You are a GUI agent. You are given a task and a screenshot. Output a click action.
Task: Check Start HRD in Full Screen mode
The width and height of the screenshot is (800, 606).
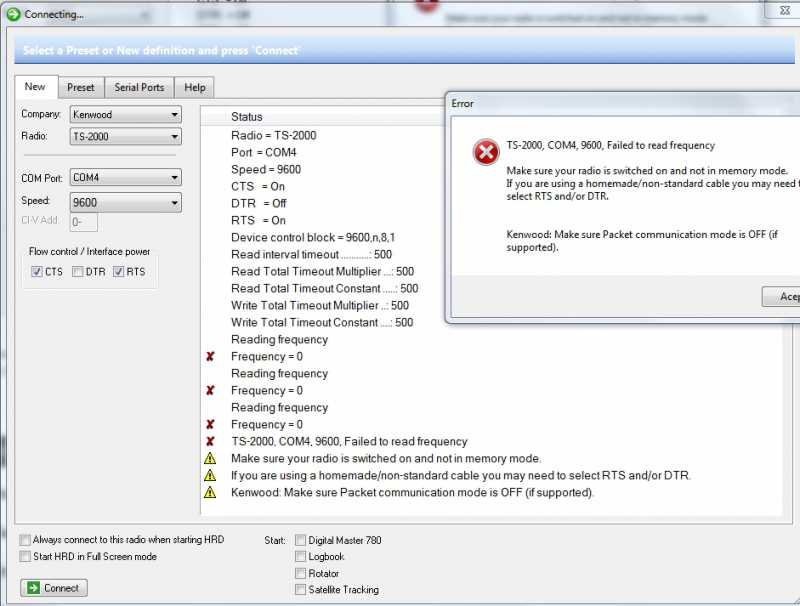24,557
